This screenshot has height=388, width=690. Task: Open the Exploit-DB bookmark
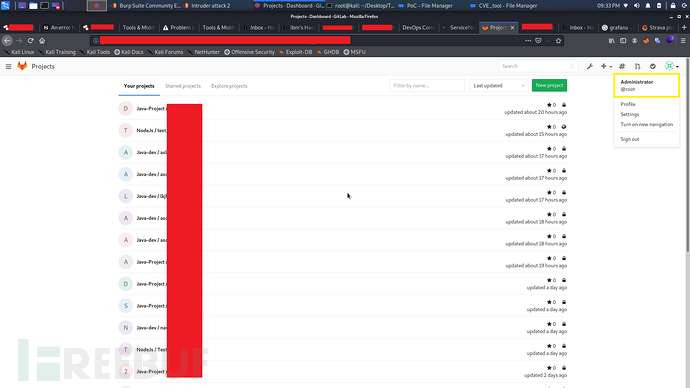[x=296, y=52]
